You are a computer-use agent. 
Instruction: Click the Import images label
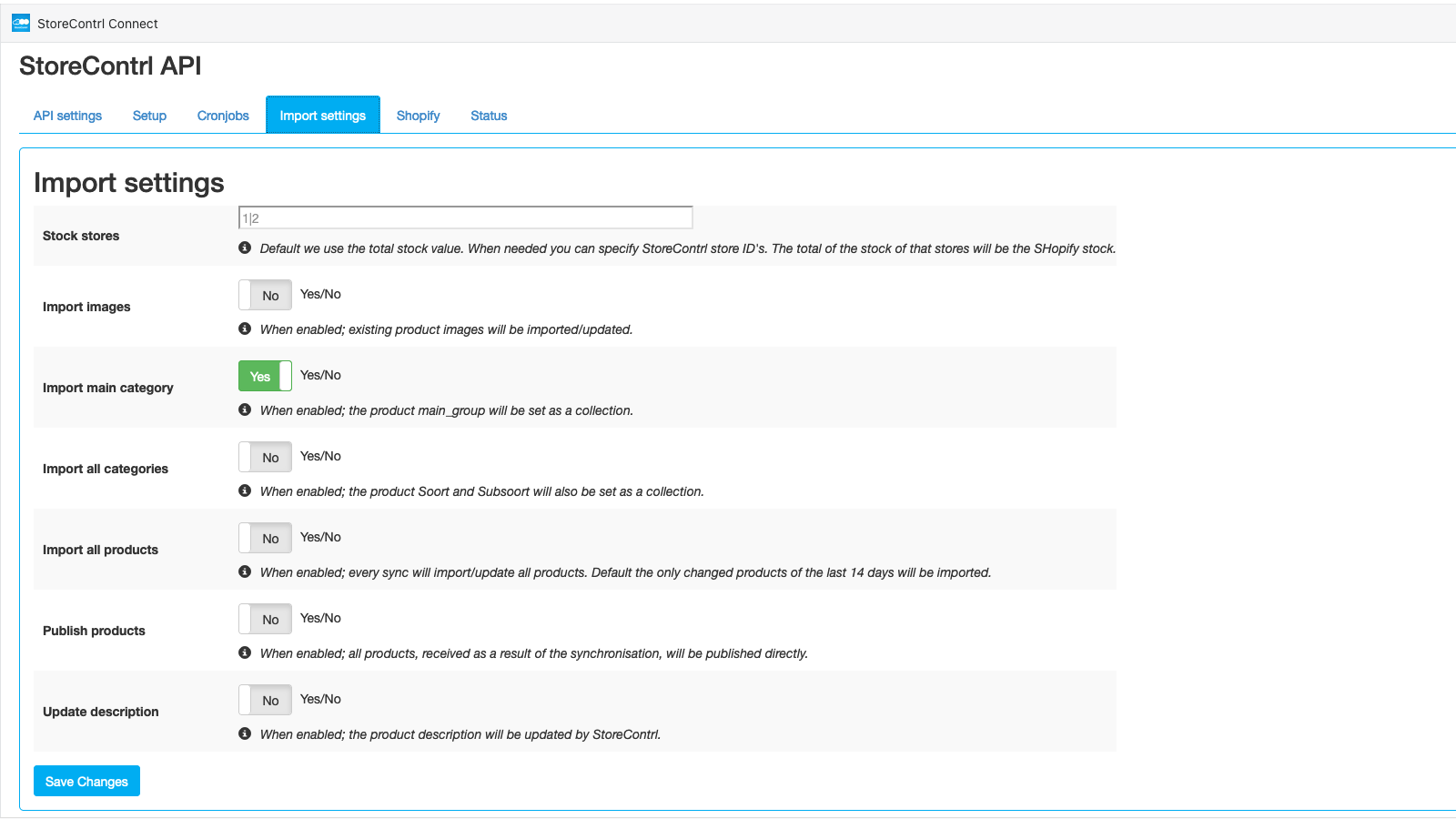pos(86,307)
